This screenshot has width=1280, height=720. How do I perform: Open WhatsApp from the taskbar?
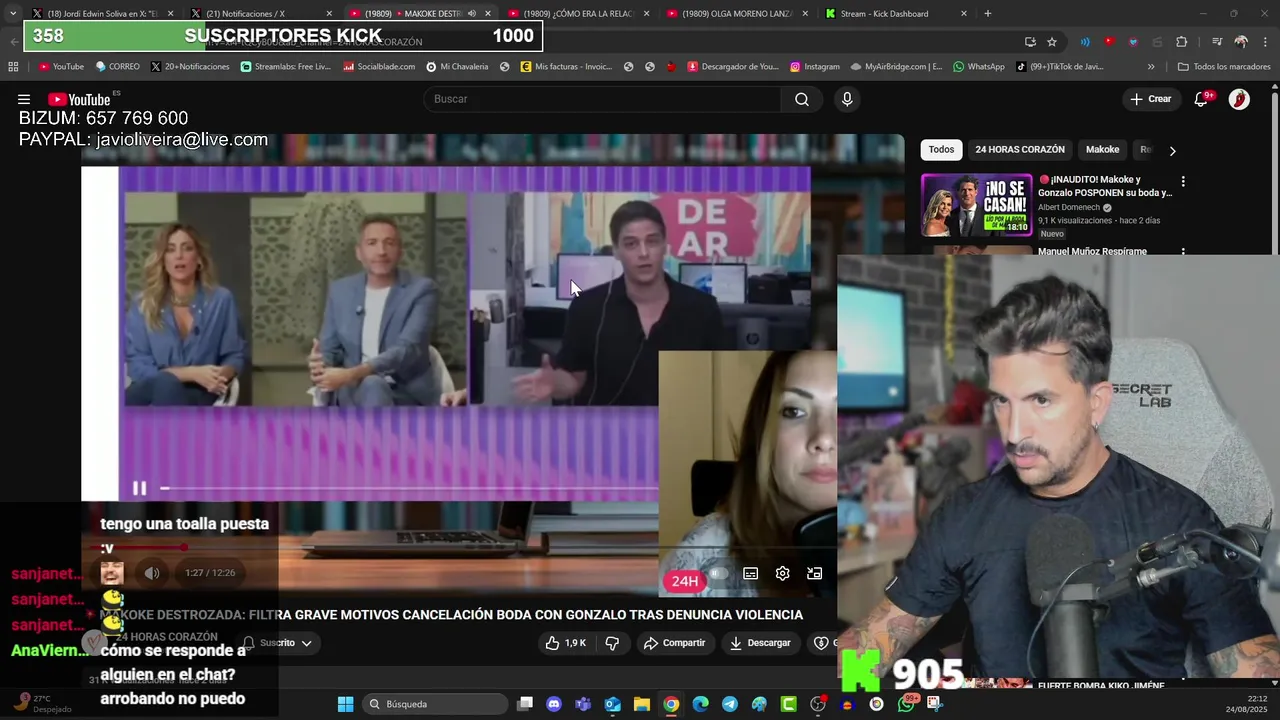tap(906, 704)
